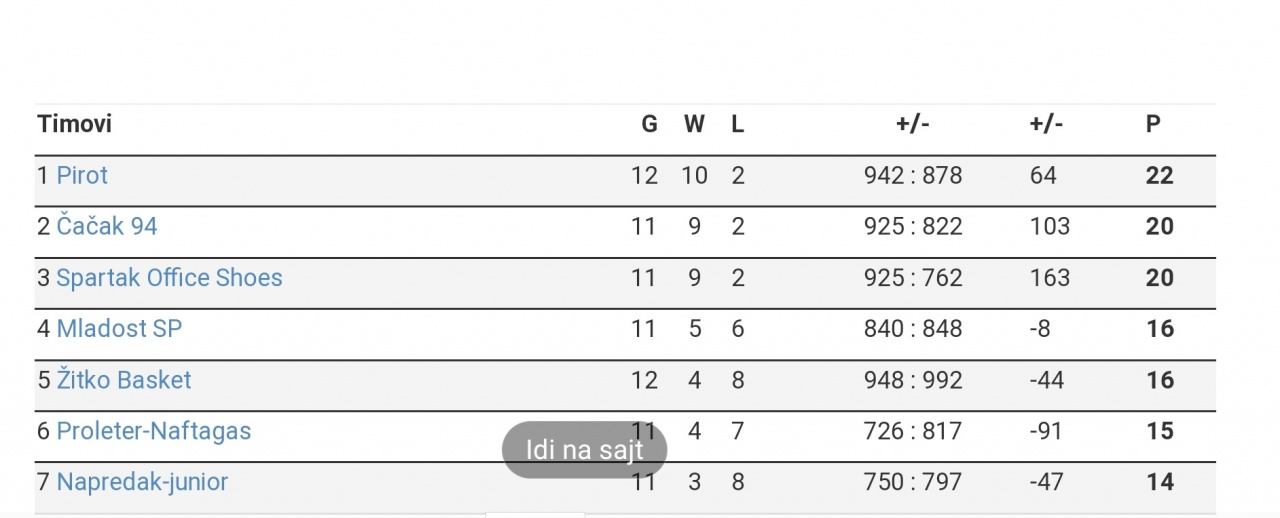Select Pirot's points value 22
The width and height of the screenshot is (1280, 518).
pyautogui.click(x=1159, y=176)
